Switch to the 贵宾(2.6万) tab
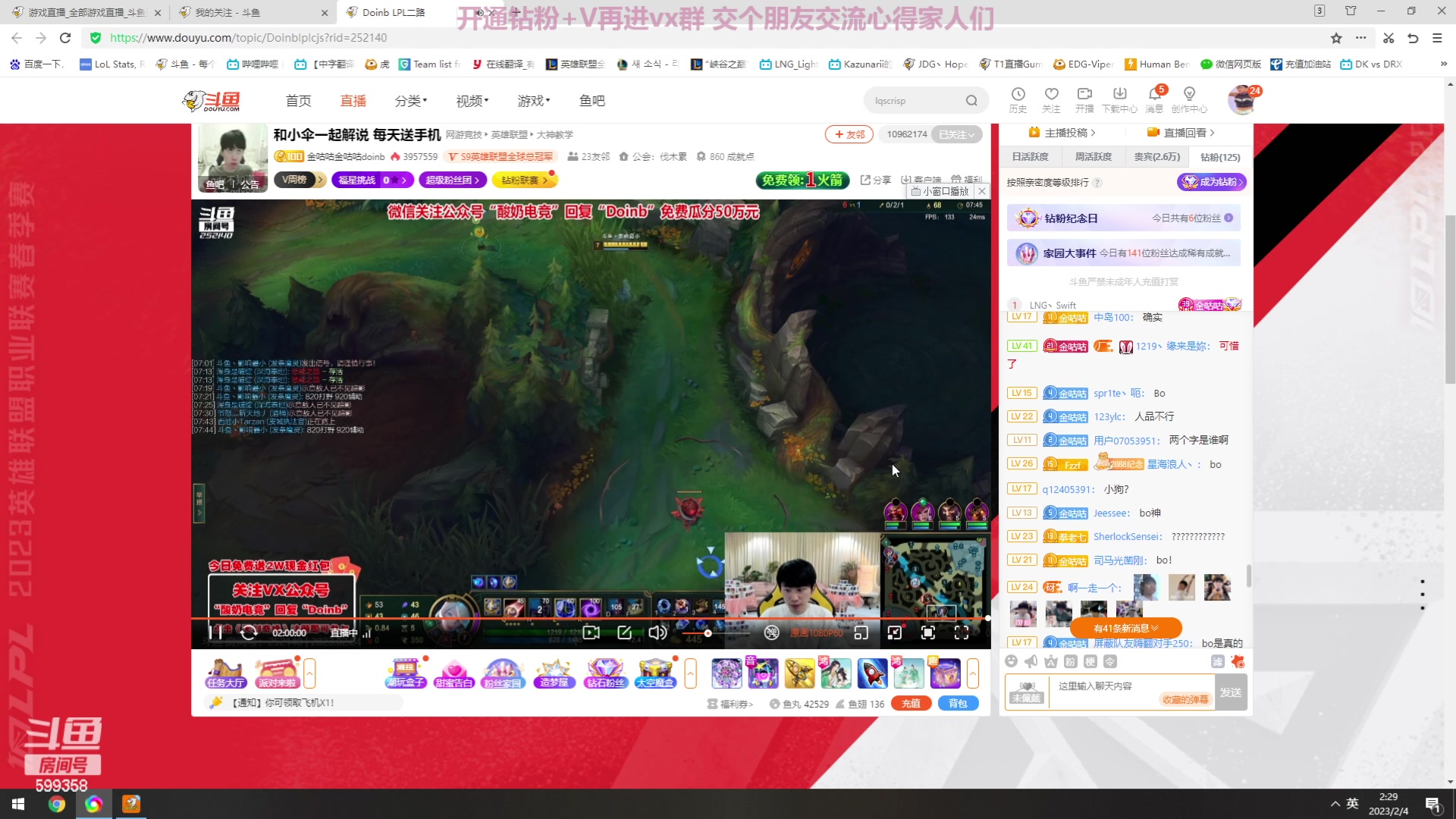 (x=1156, y=157)
